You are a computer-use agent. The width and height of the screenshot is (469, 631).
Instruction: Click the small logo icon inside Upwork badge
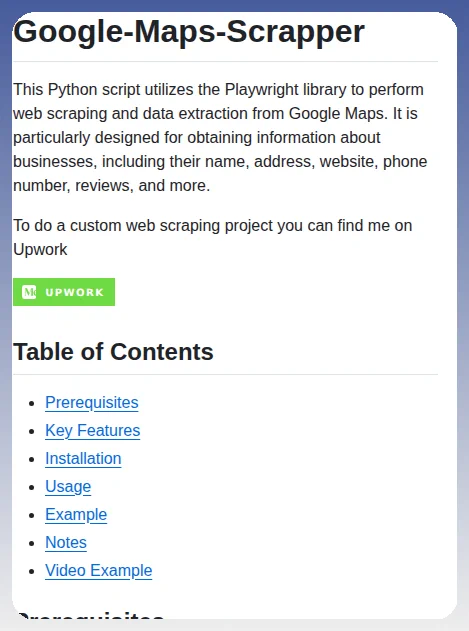[x=29, y=292]
